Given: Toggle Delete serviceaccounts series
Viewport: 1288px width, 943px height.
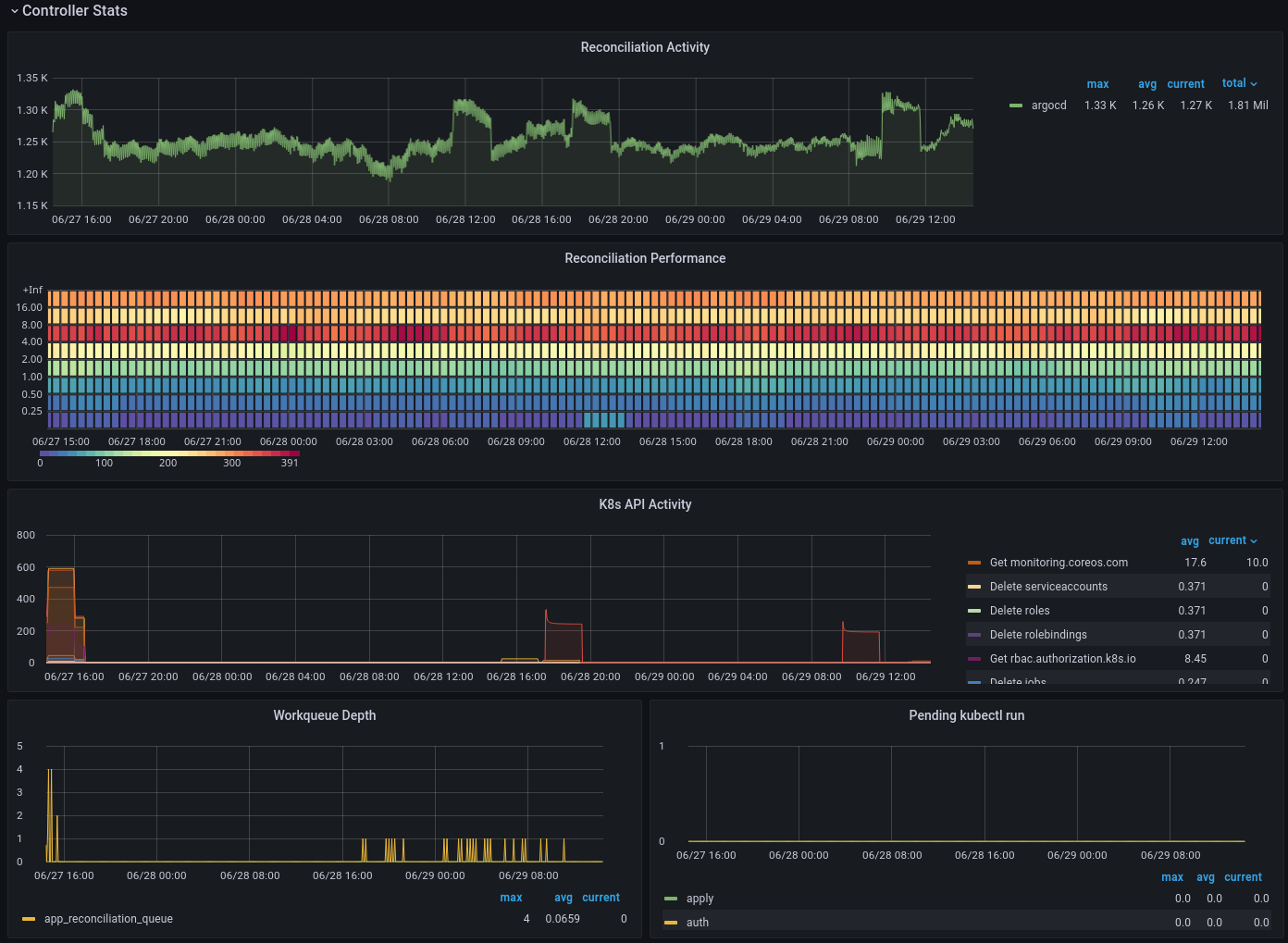Looking at the screenshot, I should (x=1048, y=587).
